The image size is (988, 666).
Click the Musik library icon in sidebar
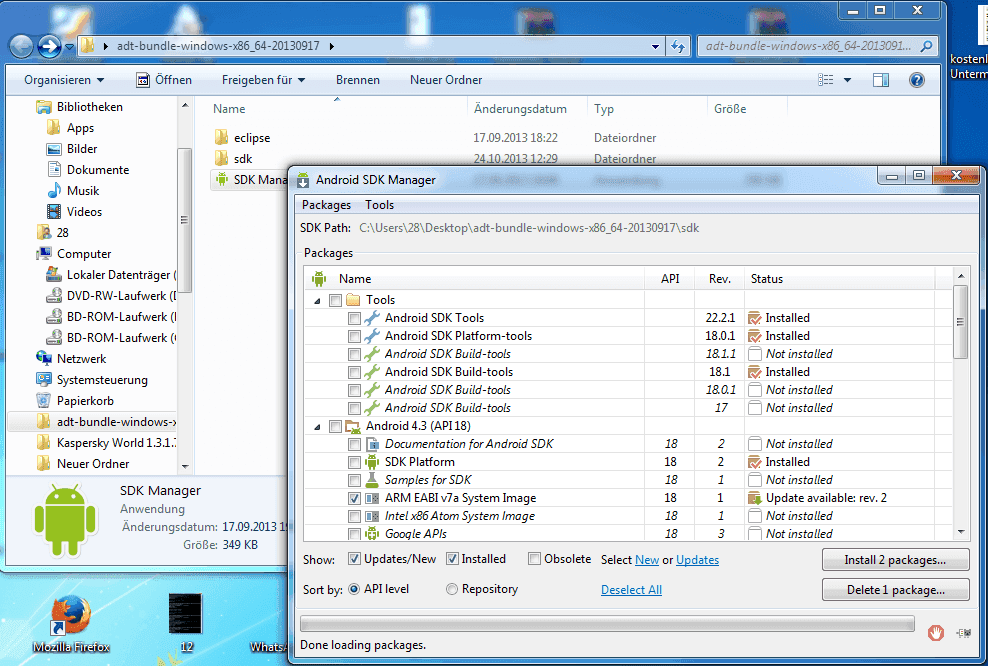click(x=54, y=190)
